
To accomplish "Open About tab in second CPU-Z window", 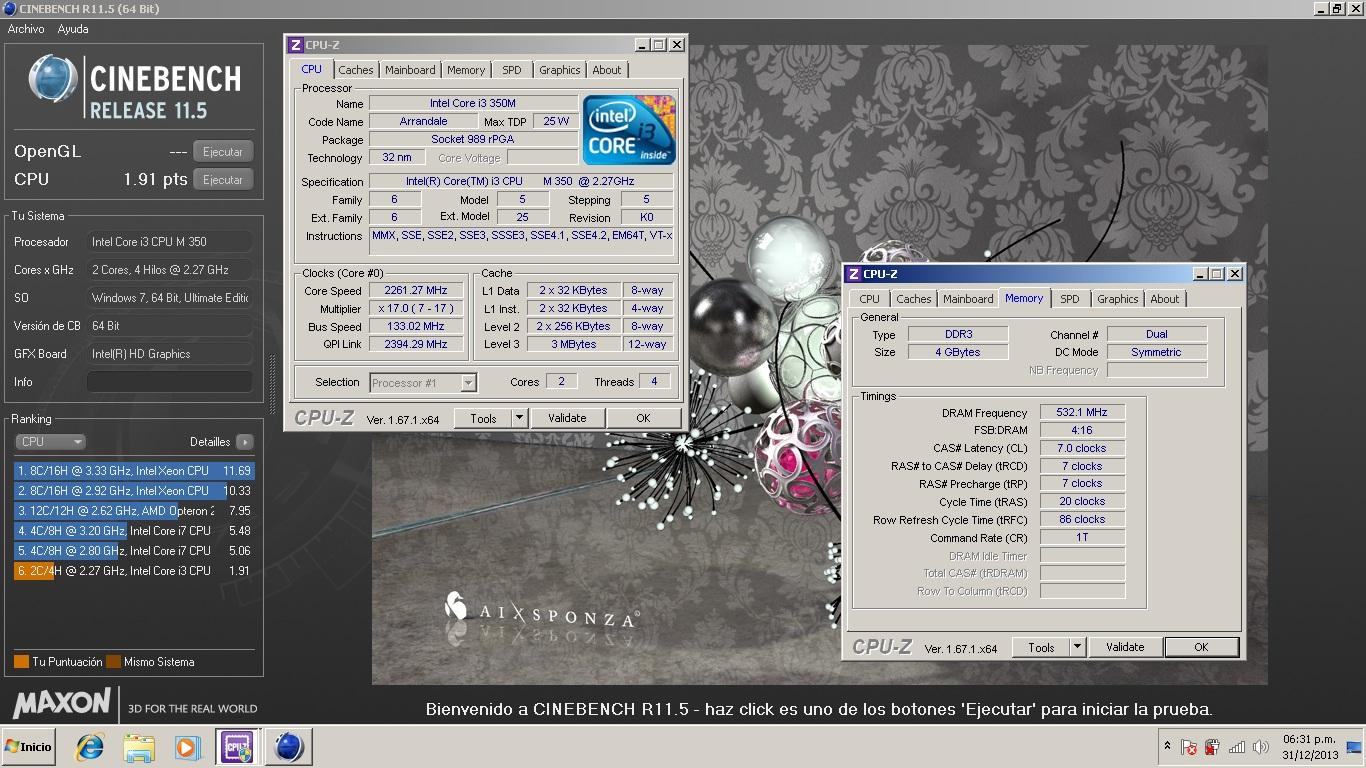I will click(x=1165, y=299).
